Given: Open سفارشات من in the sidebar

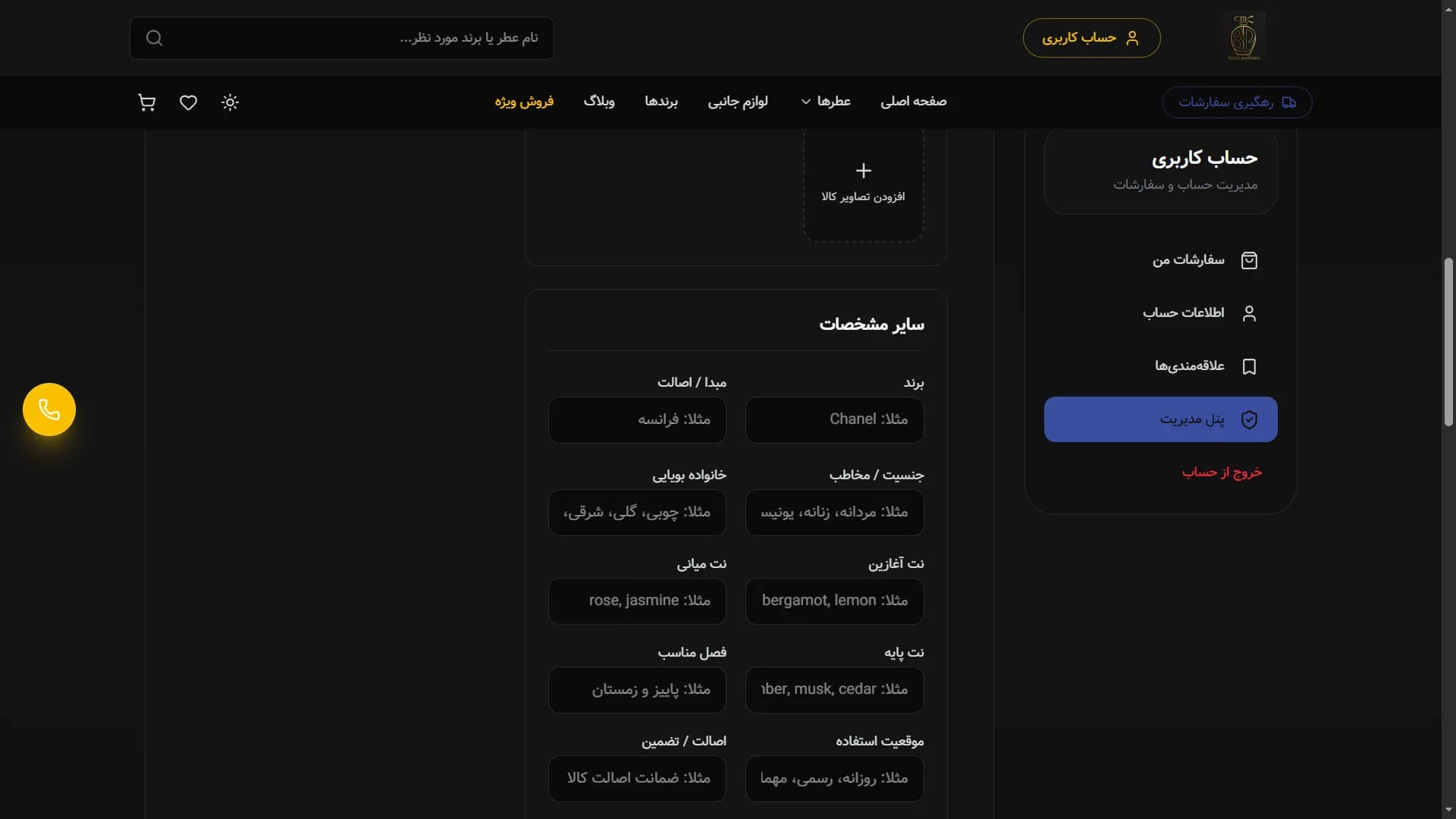Looking at the screenshot, I should tap(1160, 261).
